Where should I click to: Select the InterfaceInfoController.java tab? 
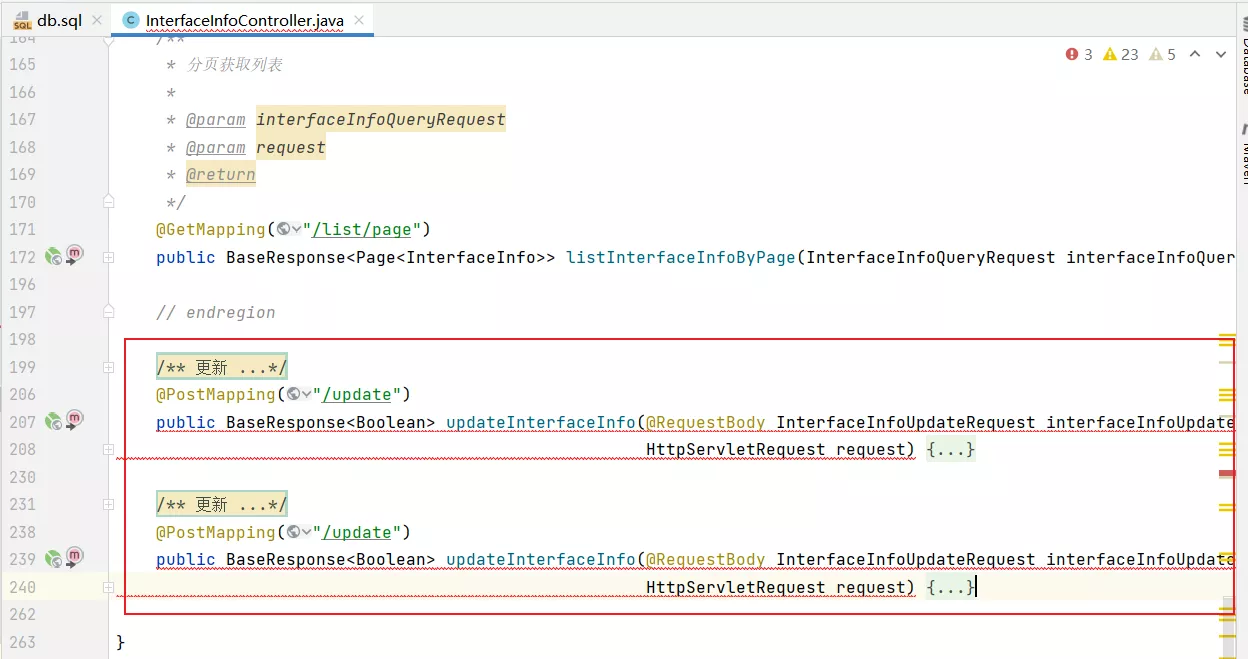(242, 21)
